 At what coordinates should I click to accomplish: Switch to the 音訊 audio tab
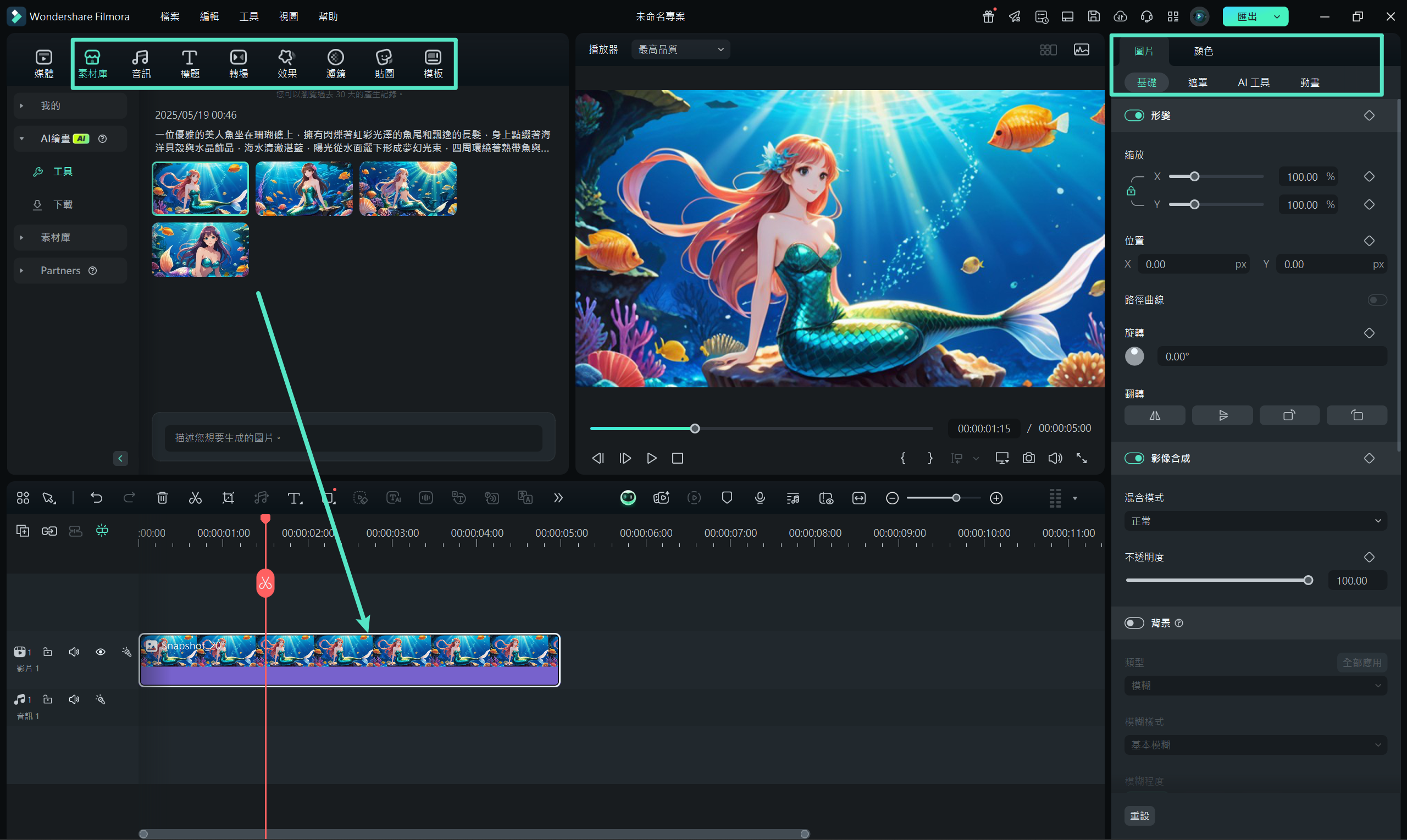(x=141, y=63)
